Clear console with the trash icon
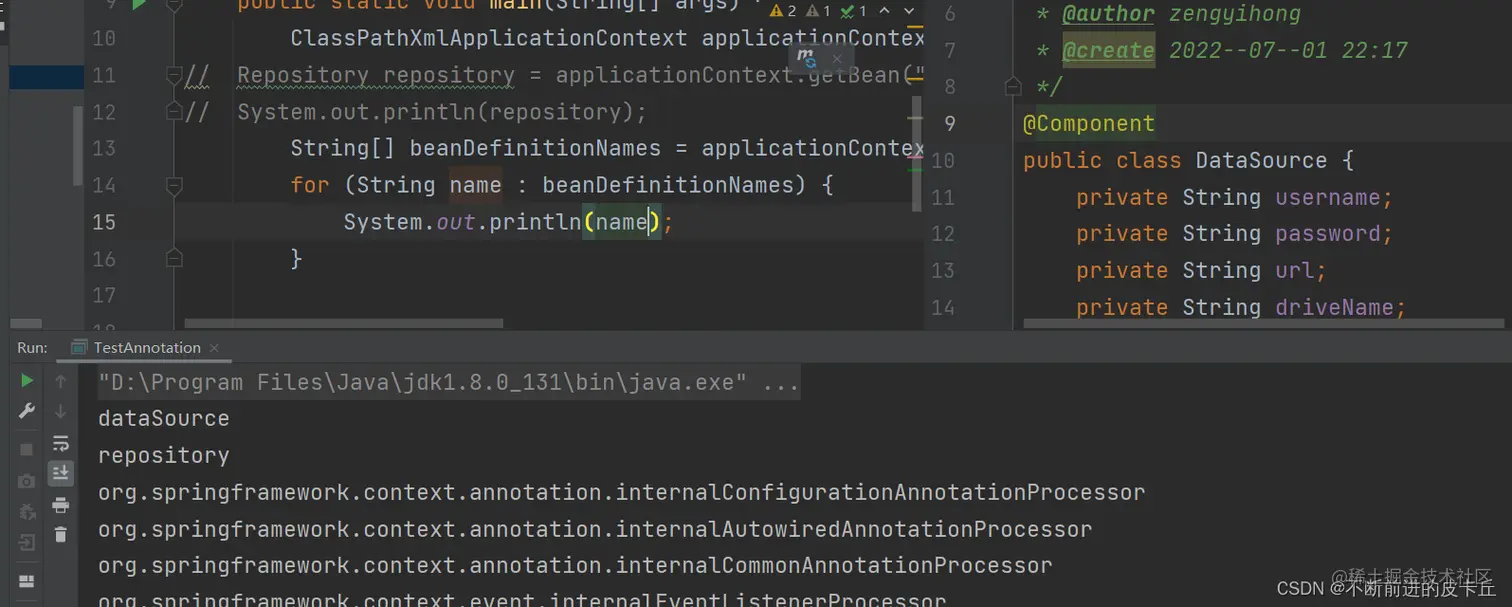The height and width of the screenshot is (607, 1512). tap(61, 535)
